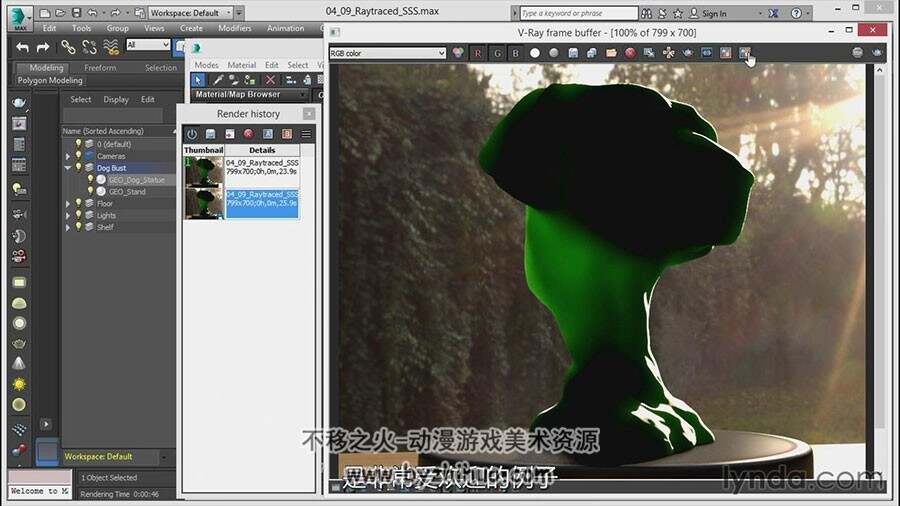
Task: Pick material from object eyedropper icon
Action: point(218,80)
